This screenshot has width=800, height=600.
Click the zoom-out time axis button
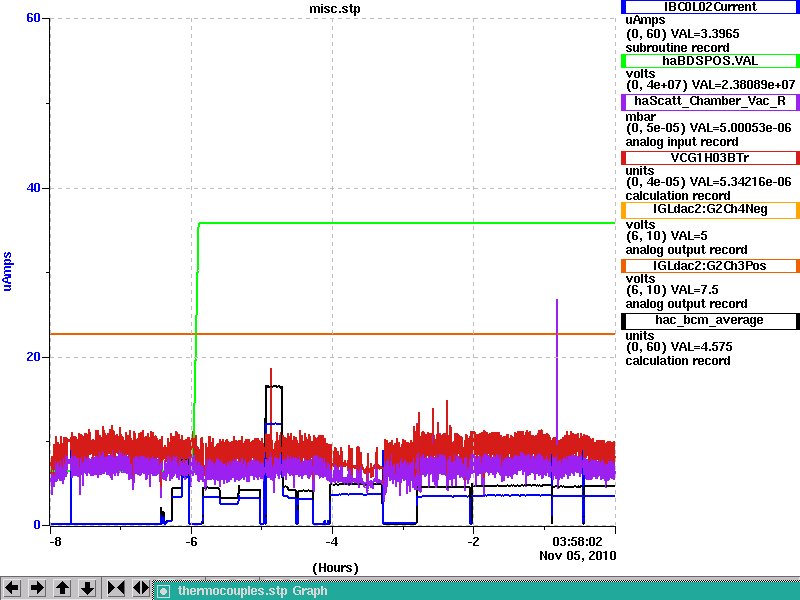140,588
